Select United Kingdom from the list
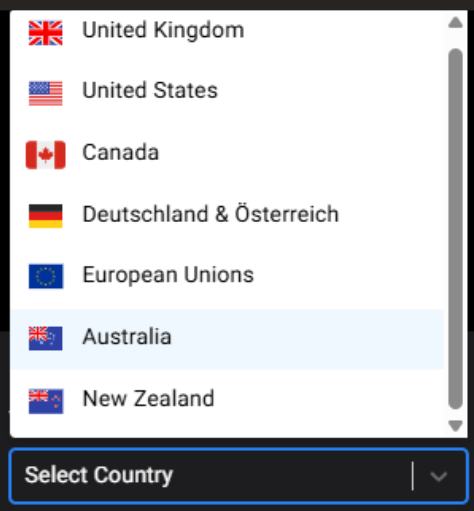 pos(227,31)
